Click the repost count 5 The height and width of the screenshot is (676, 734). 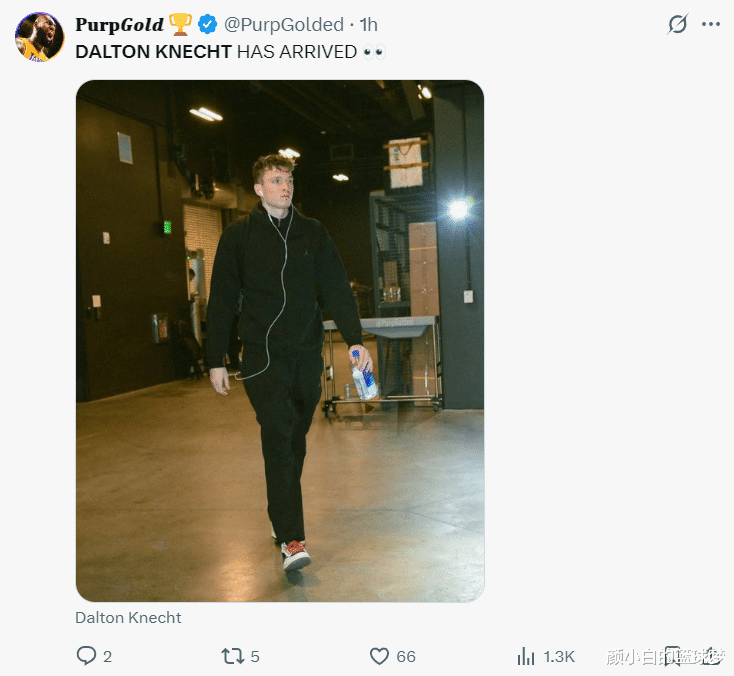[255, 656]
